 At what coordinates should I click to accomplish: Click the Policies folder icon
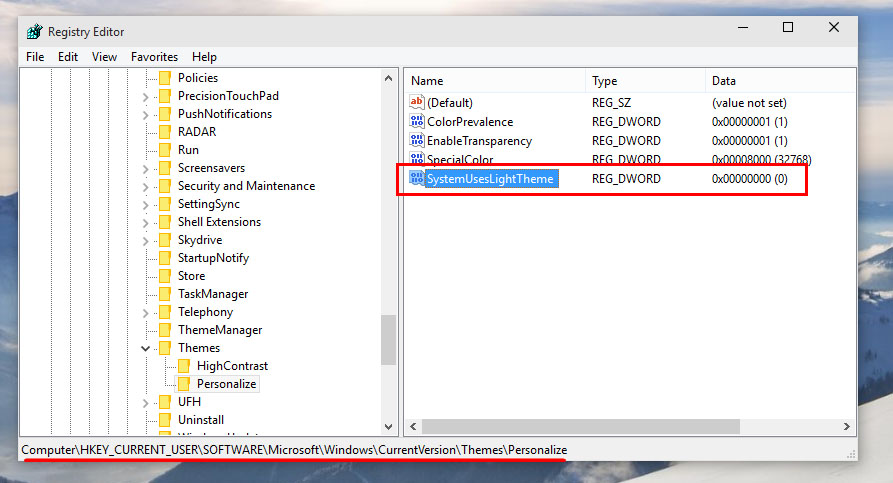(165, 78)
